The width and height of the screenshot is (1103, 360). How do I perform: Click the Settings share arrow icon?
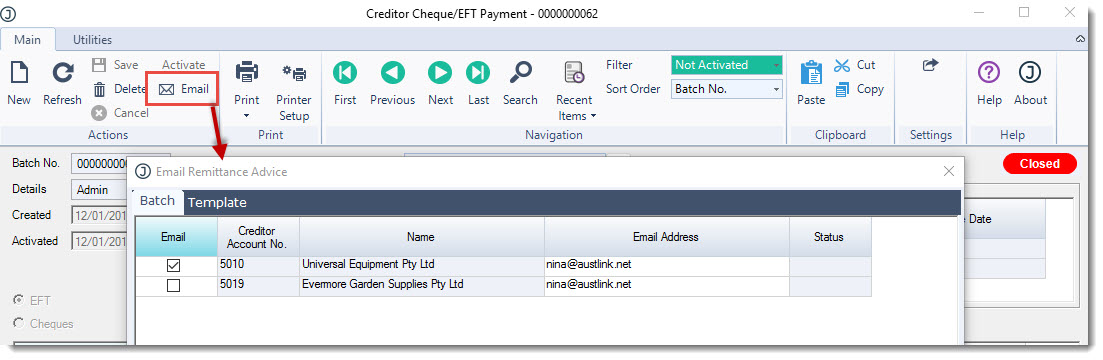930,65
